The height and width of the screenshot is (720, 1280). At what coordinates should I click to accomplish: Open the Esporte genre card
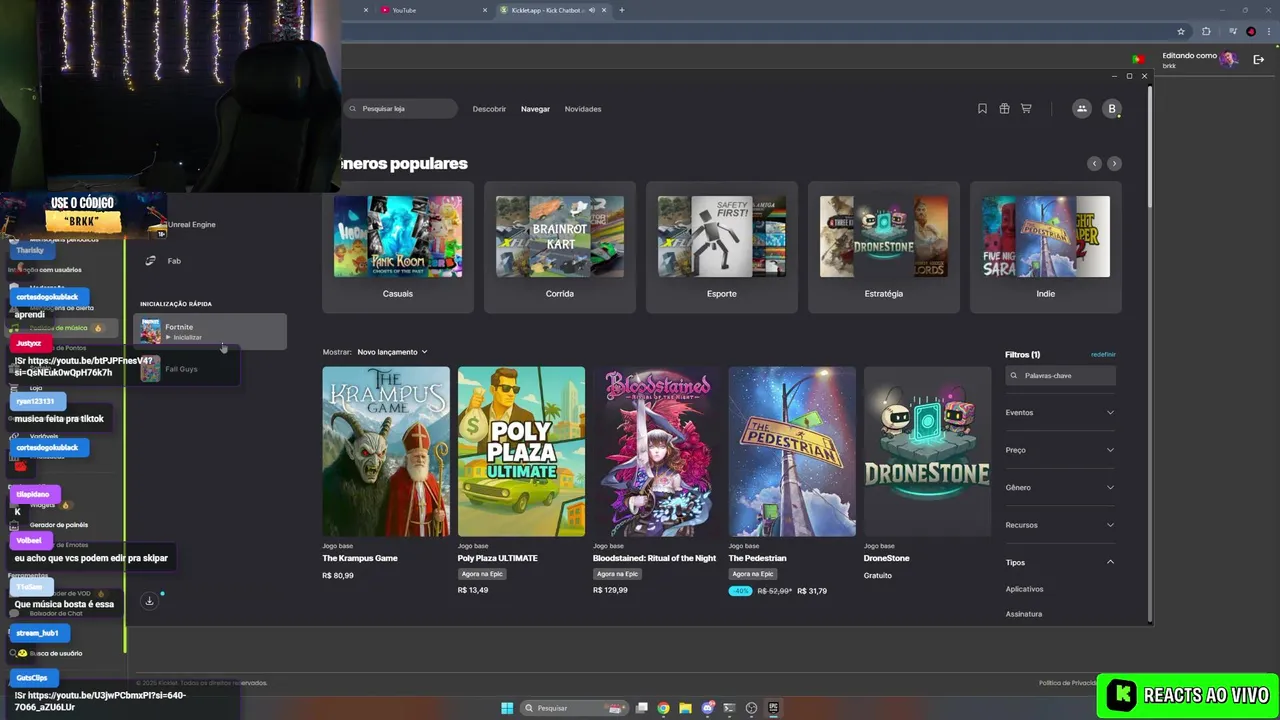(721, 248)
